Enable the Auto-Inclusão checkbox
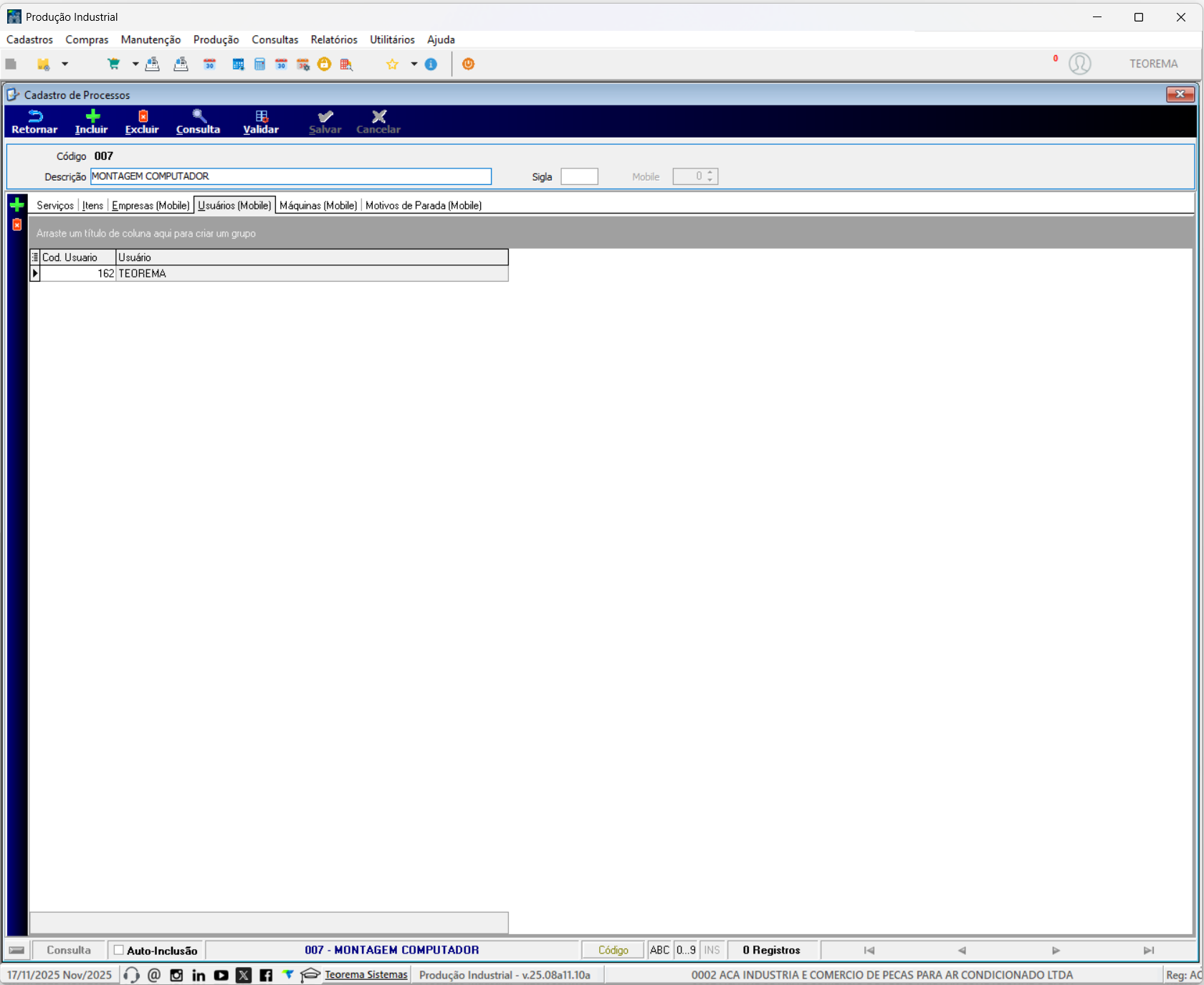 point(119,950)
